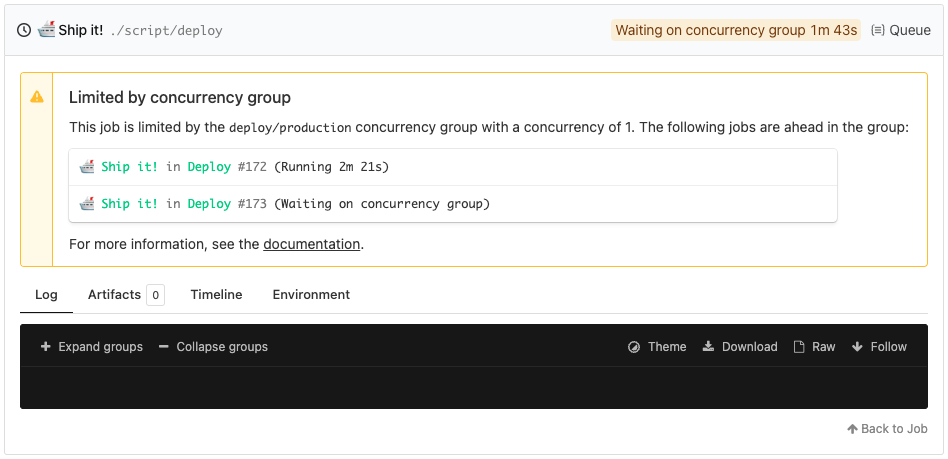Image resolution: width=948 pixels, height=459 pixels.
Task: Click the Theme palette icon
Action: (x=633, y=347)
